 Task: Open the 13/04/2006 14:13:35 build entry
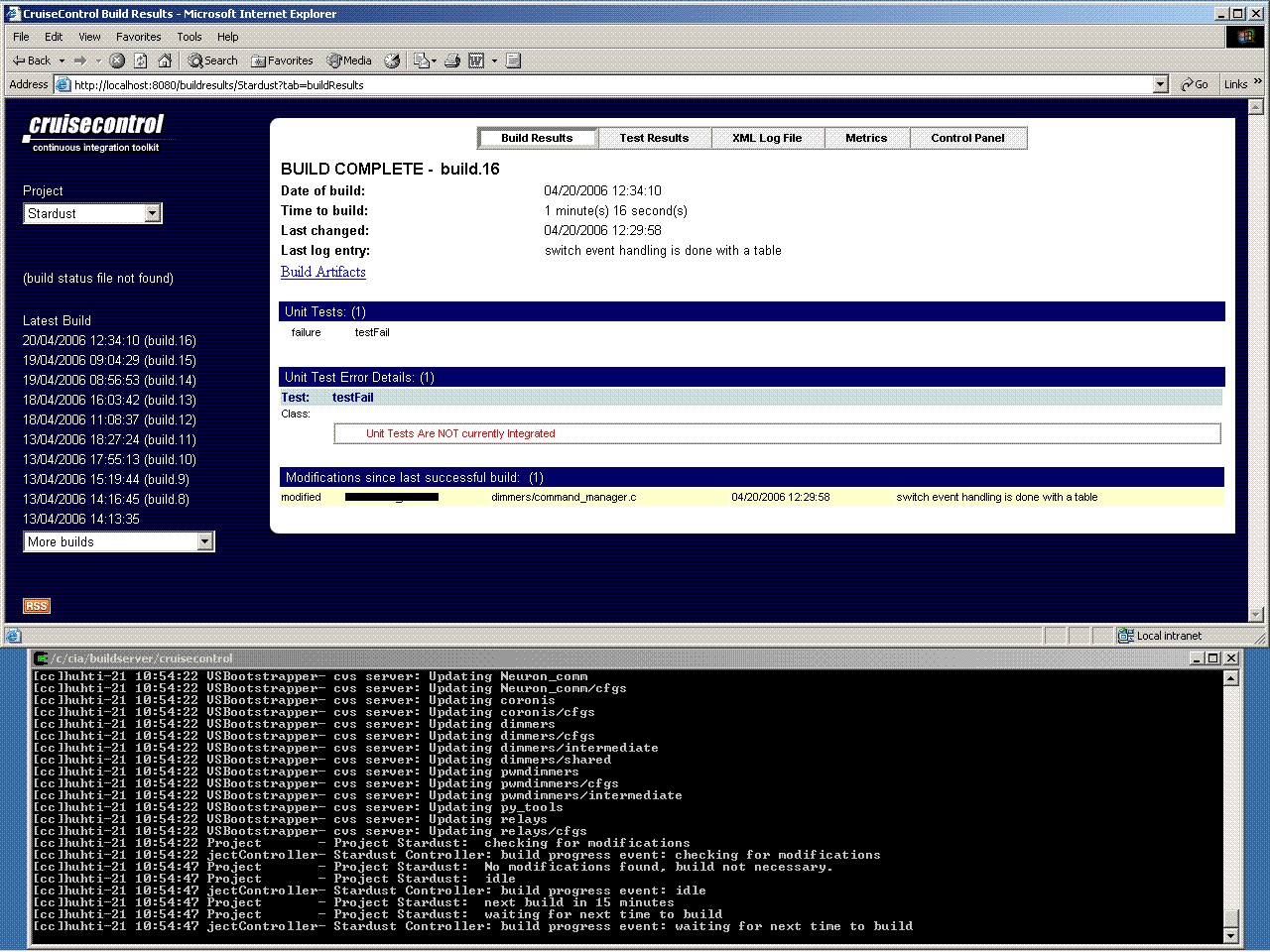point(81,519)
